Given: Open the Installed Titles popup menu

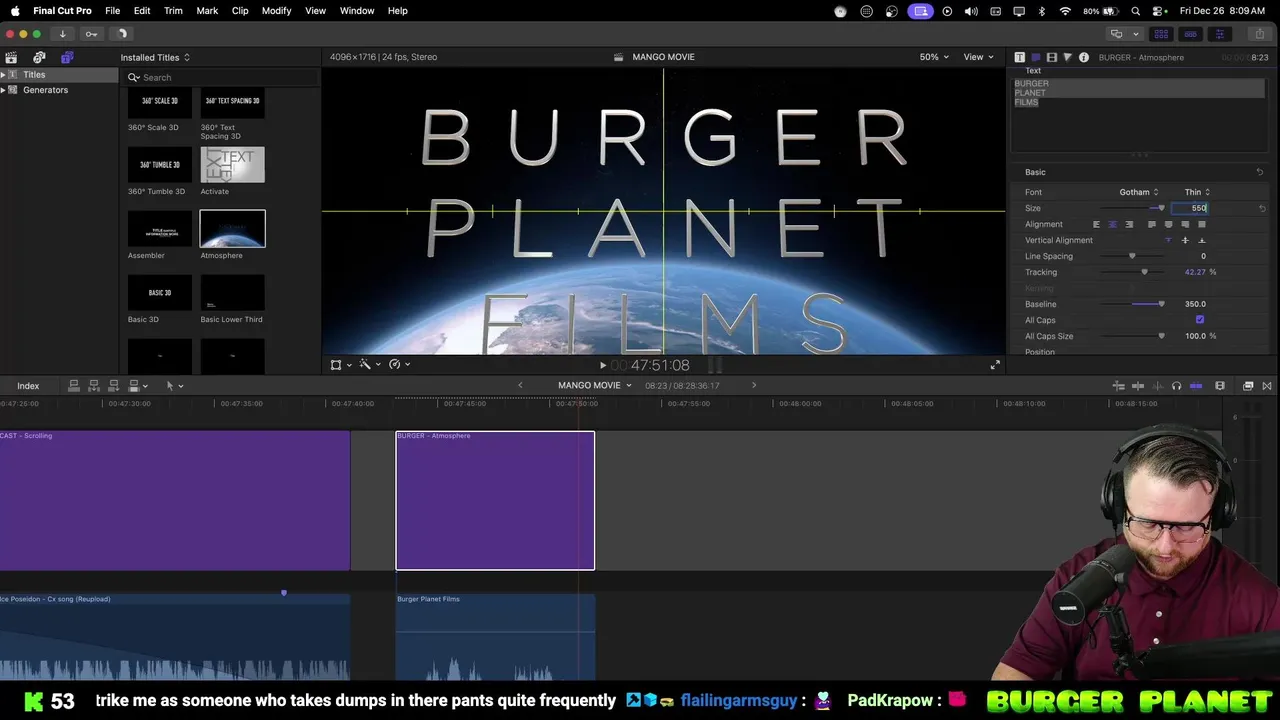Looking at the screenshot, I should [155, 57].
